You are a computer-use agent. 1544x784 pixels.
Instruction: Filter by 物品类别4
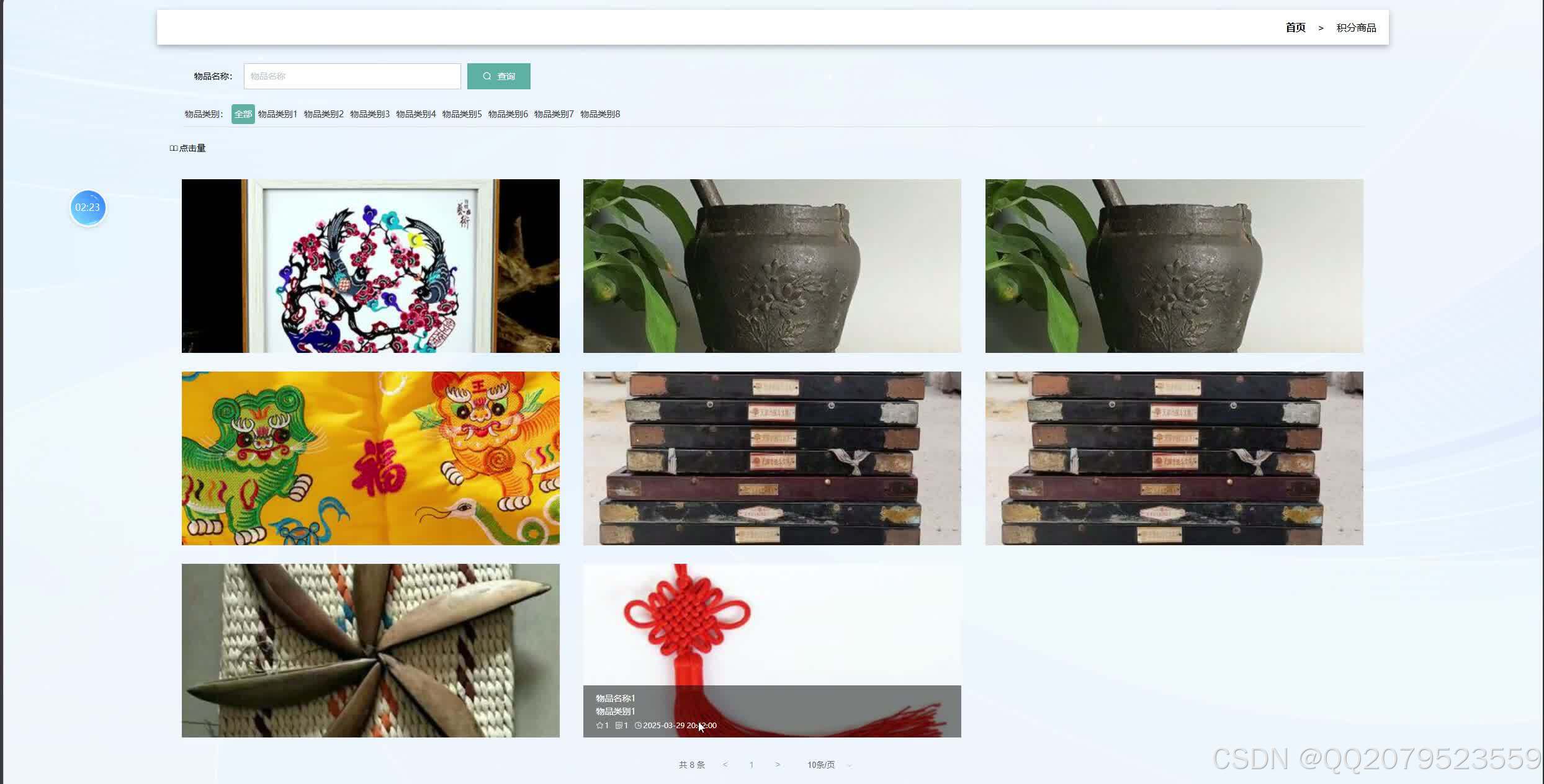[x=416, y=114]
